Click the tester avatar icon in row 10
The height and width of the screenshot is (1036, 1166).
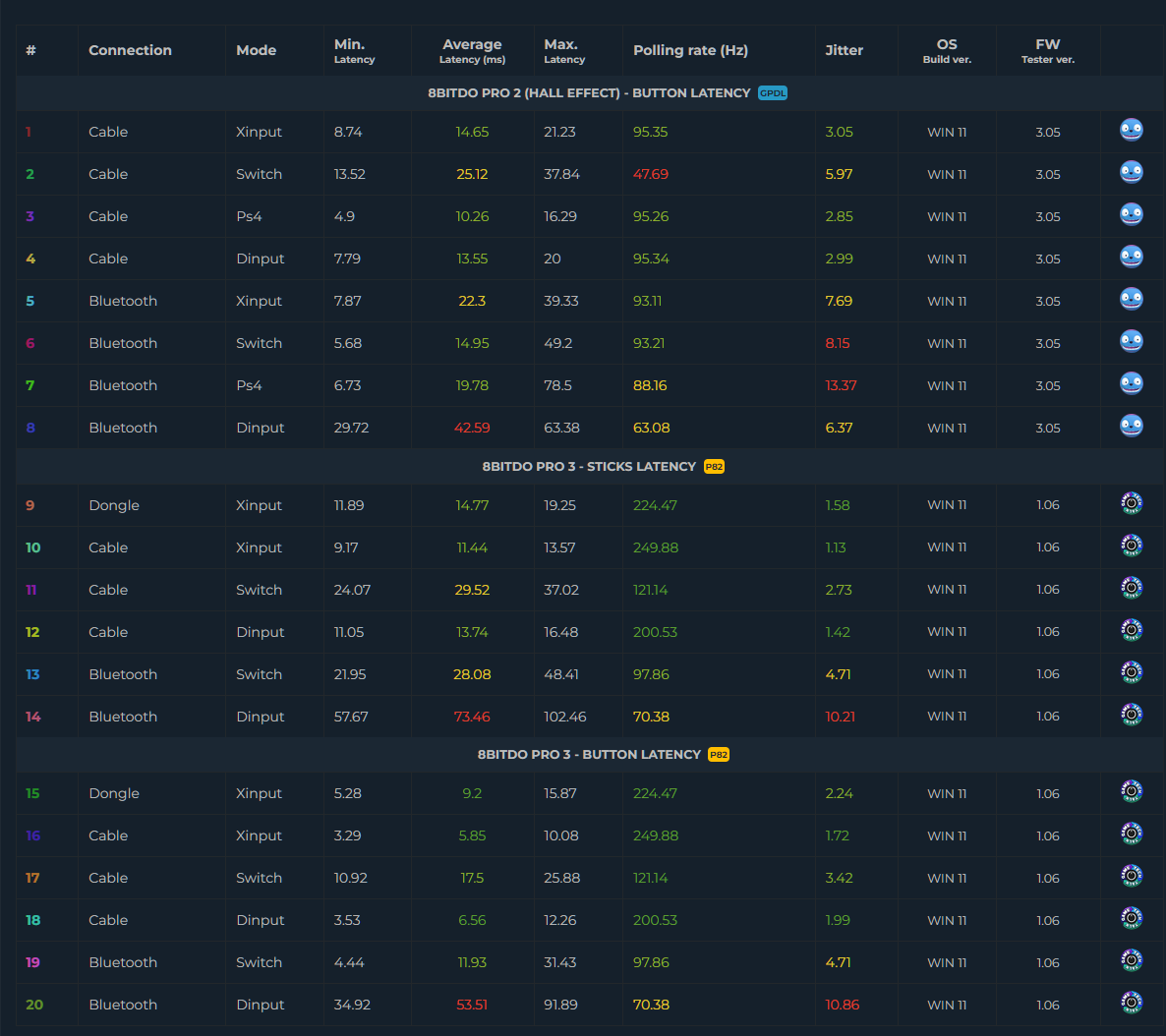[1131, 546]
